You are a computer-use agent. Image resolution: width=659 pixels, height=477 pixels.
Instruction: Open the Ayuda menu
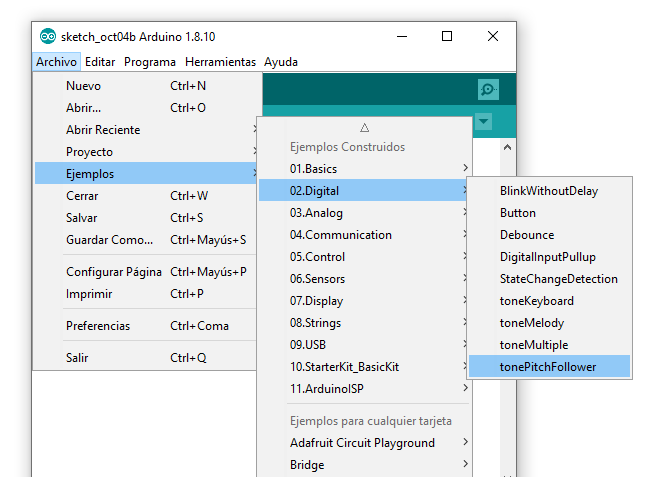point(281,62)
